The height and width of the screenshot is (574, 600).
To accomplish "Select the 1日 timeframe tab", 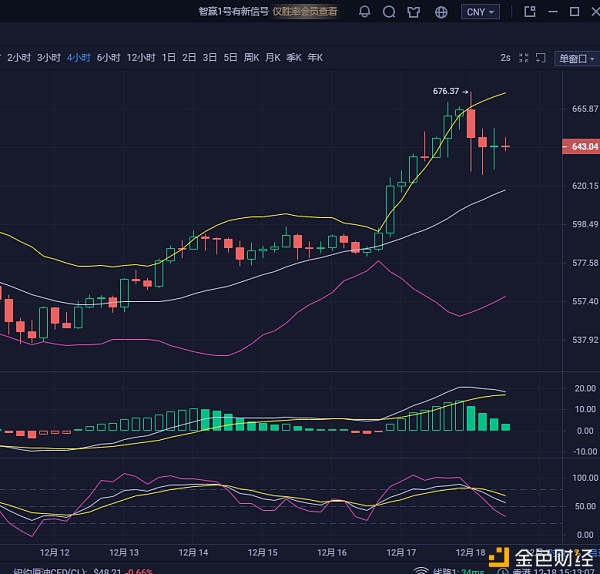I will click(169, 58).
